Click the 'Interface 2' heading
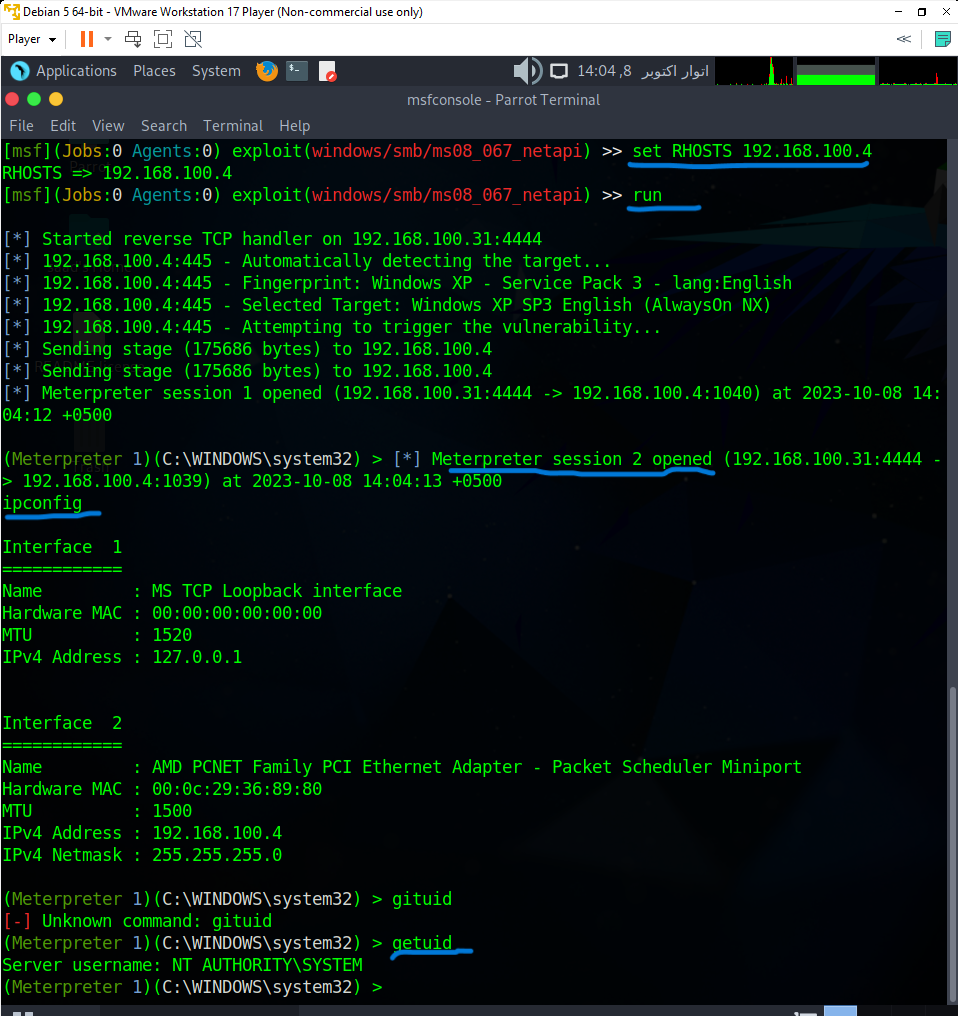This screenshot has width=958, height=1016. tap(62, 724)
